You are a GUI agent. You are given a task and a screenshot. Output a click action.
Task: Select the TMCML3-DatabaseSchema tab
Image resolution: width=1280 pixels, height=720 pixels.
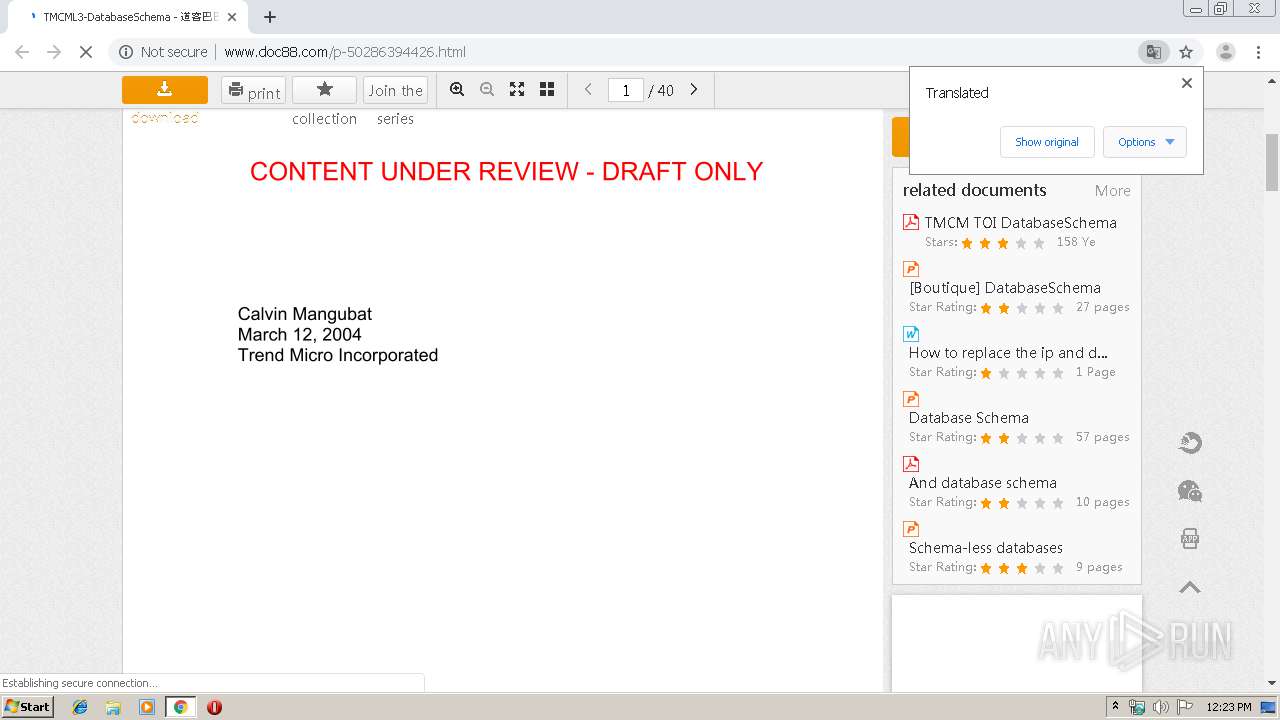click(x=128, y=17)
